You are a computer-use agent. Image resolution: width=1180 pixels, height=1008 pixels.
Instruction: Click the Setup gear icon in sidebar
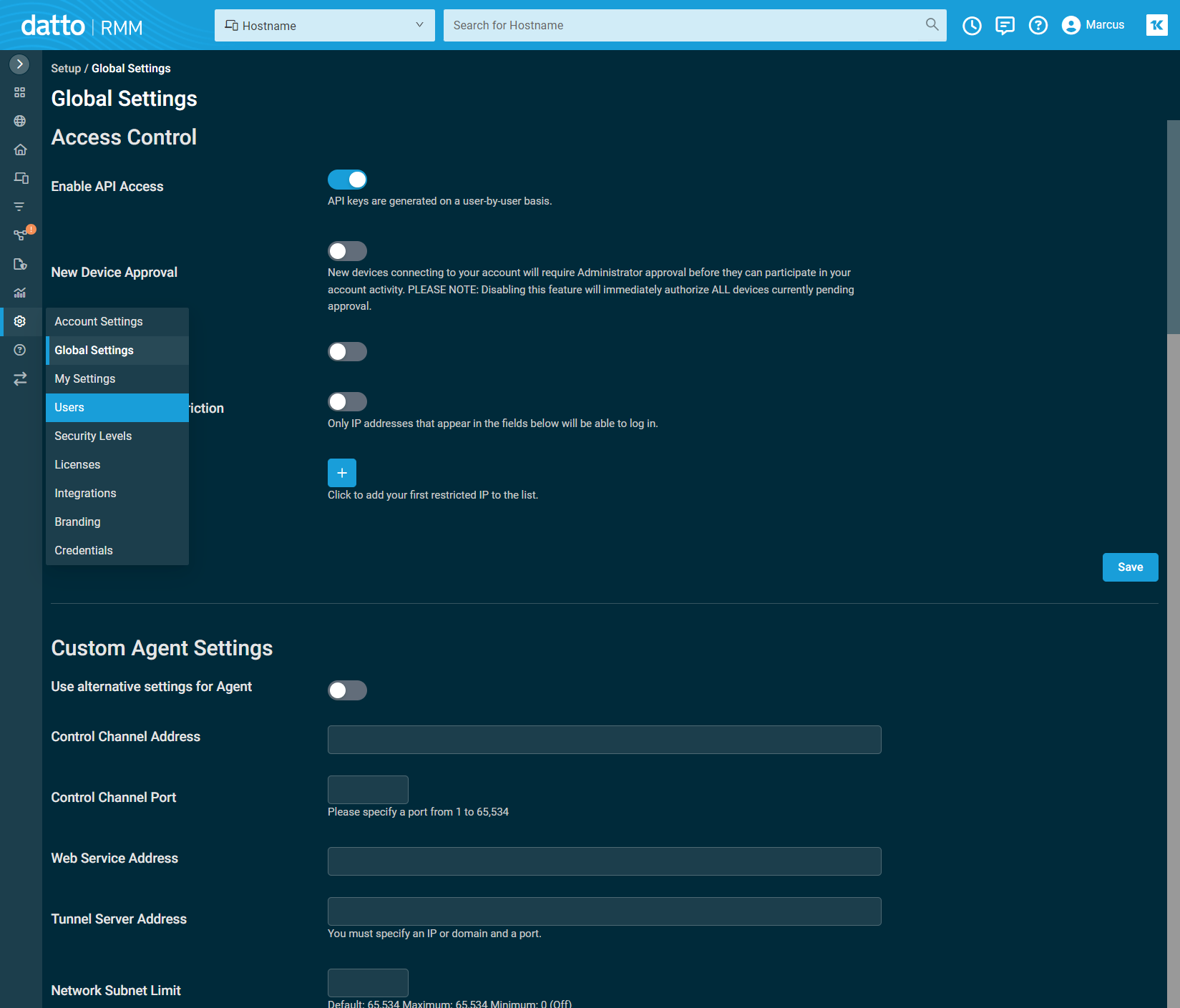click(x=20, y=321)
